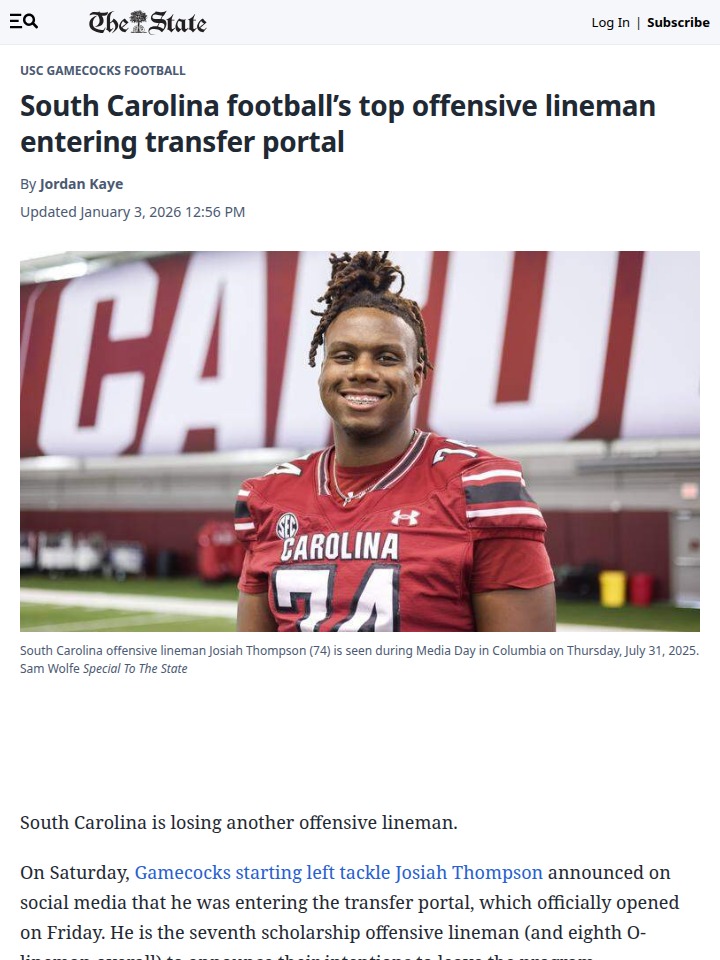Click the opening sentence about losing another lineman

pos(239,822)
